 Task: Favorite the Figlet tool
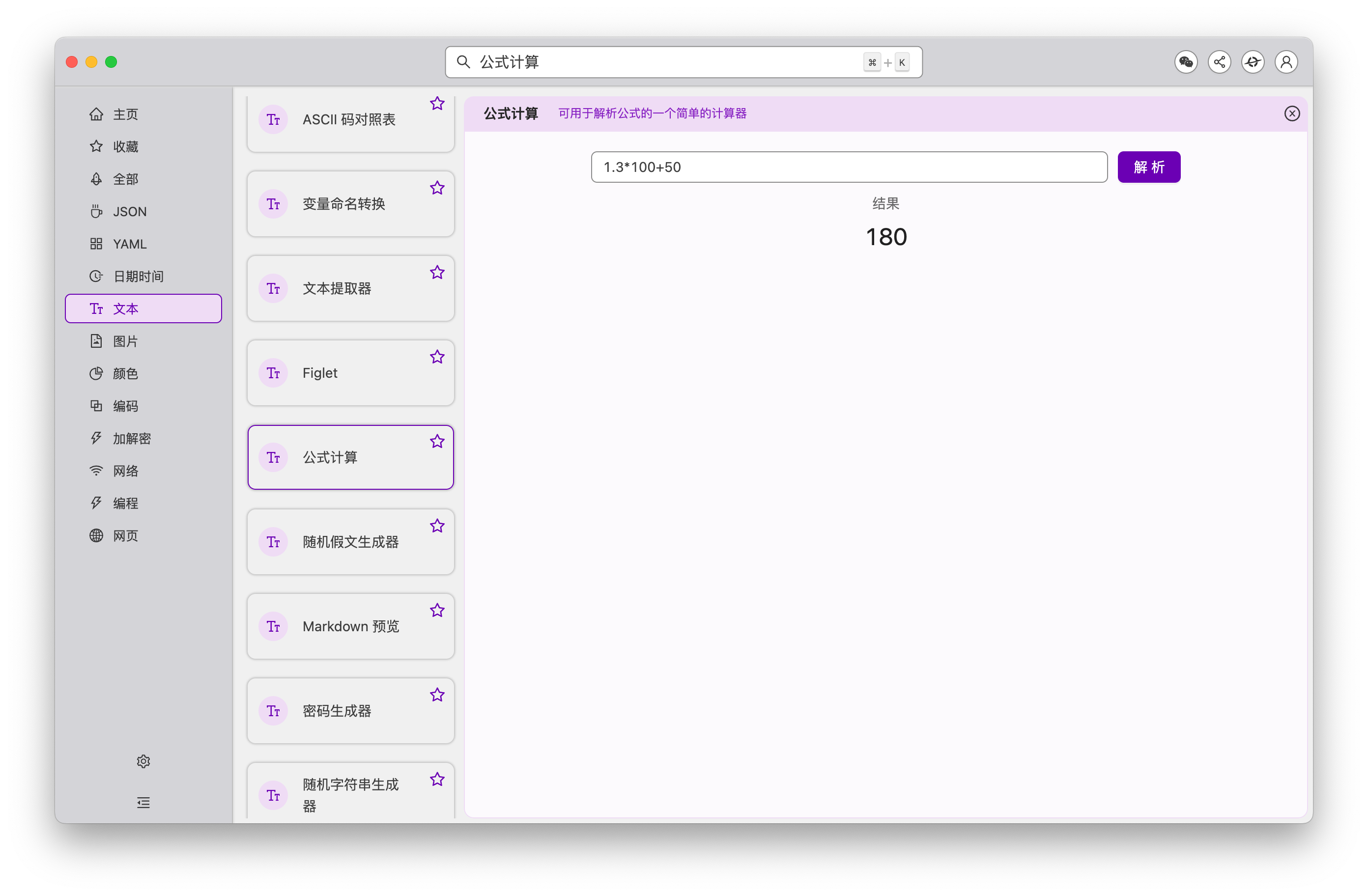click(437, 357)
